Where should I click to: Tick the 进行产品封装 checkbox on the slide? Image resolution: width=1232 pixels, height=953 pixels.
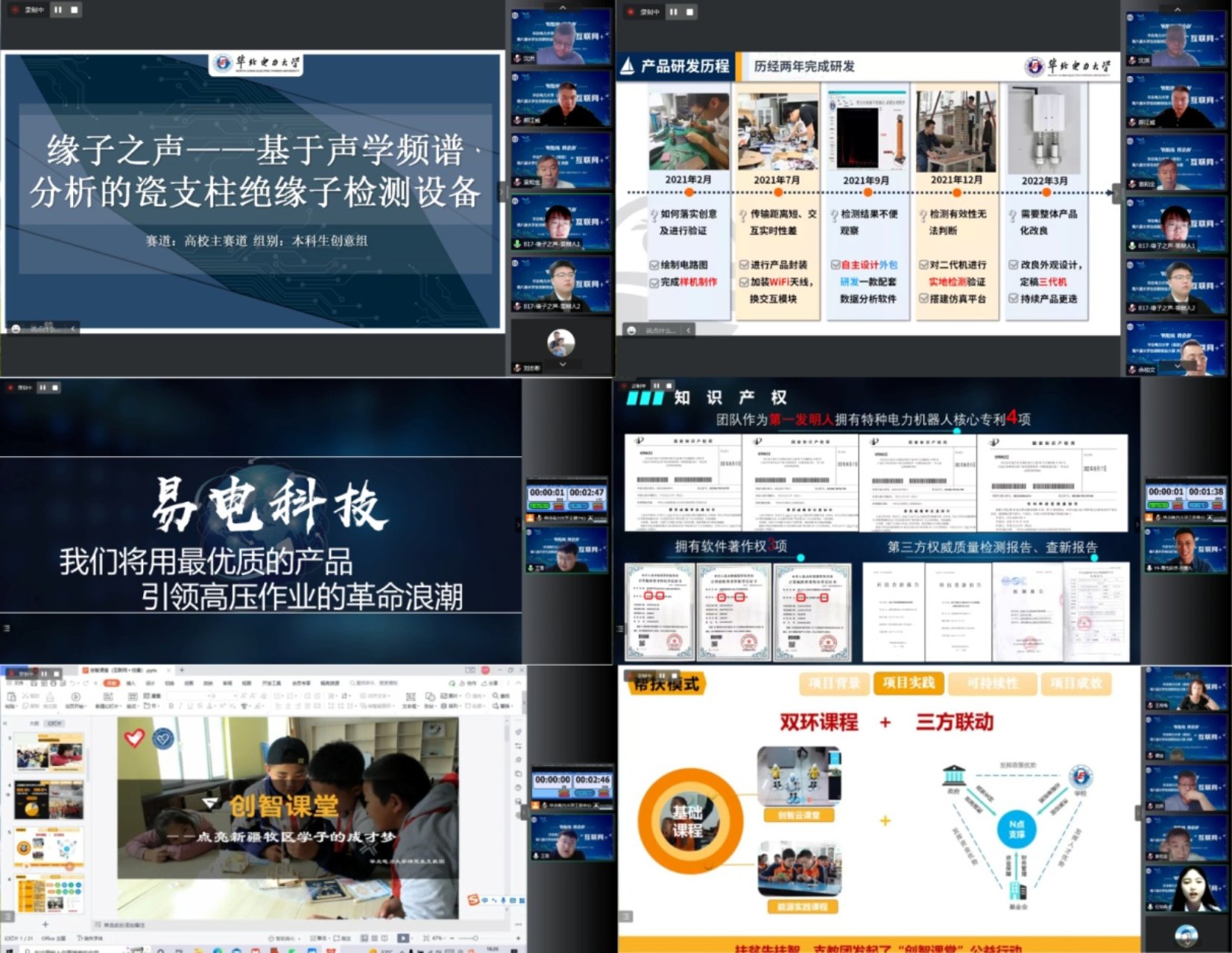pos(744,265)
